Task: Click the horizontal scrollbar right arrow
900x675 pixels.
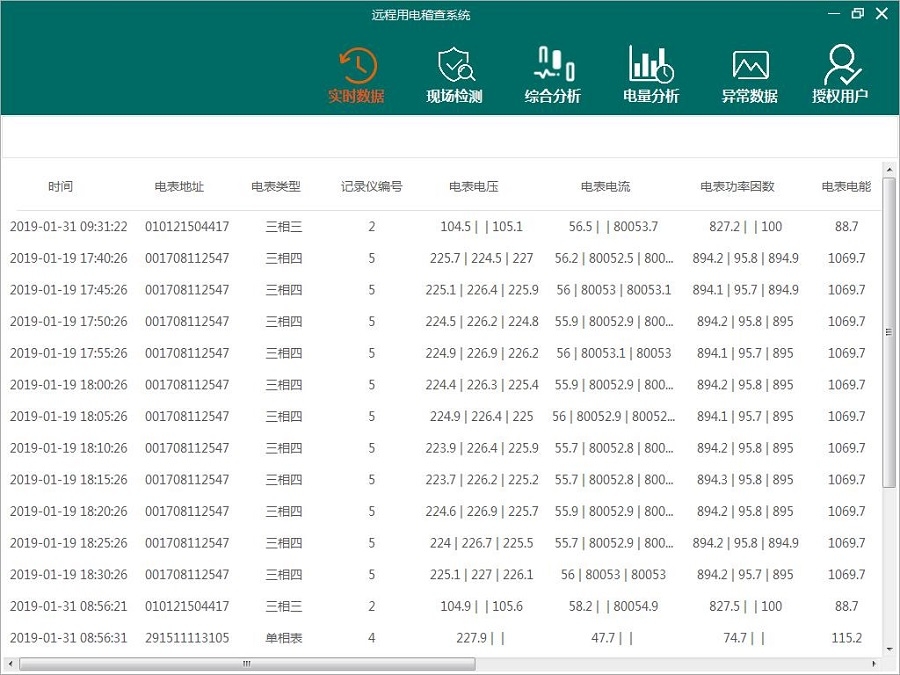Action: coord(875,663)
